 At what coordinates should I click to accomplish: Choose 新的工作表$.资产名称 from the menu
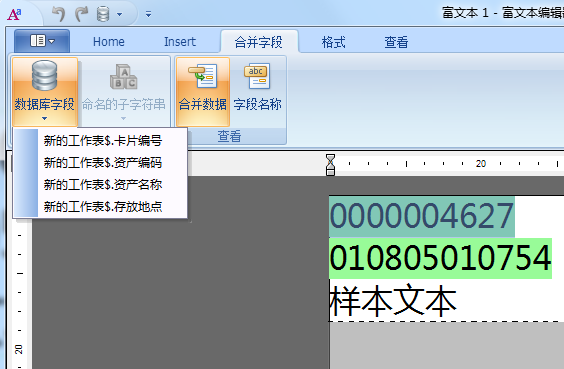[x=100, y=184]
